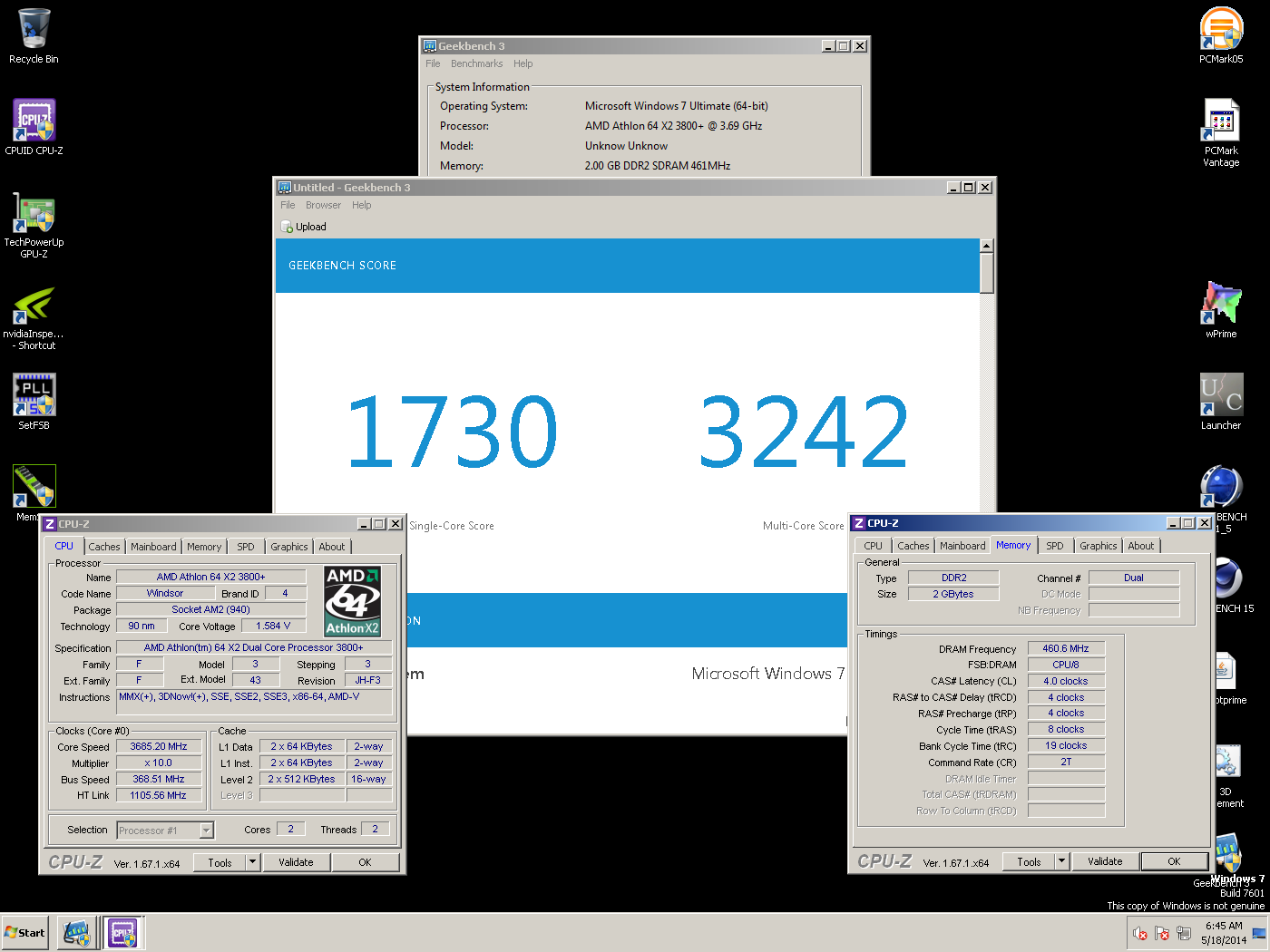Click the 1730 single-core score
The image size is (1270, 952).
452,432
